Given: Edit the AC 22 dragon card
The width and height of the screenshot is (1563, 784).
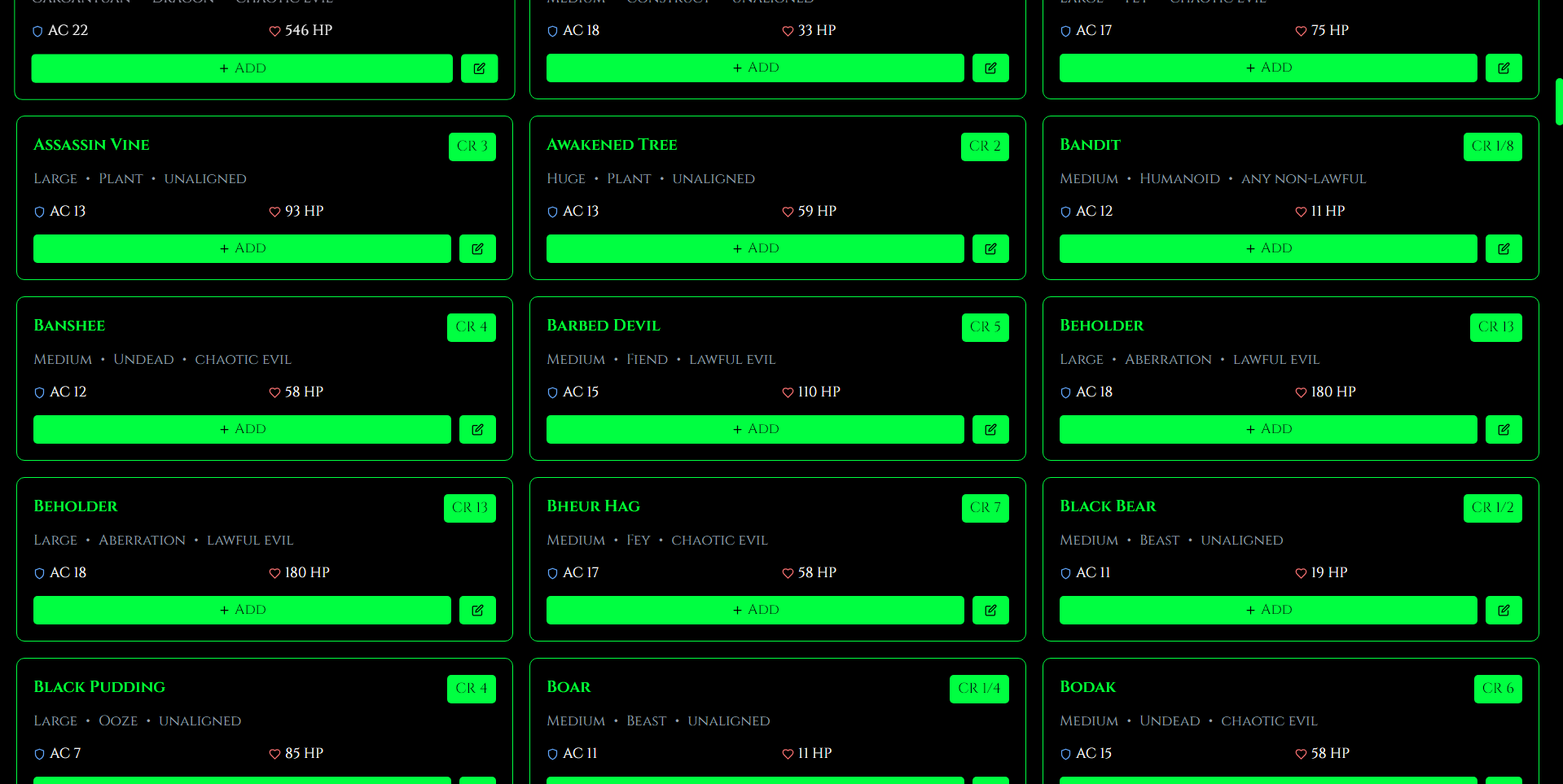Looking at the screenshot, I should (479, 68).
